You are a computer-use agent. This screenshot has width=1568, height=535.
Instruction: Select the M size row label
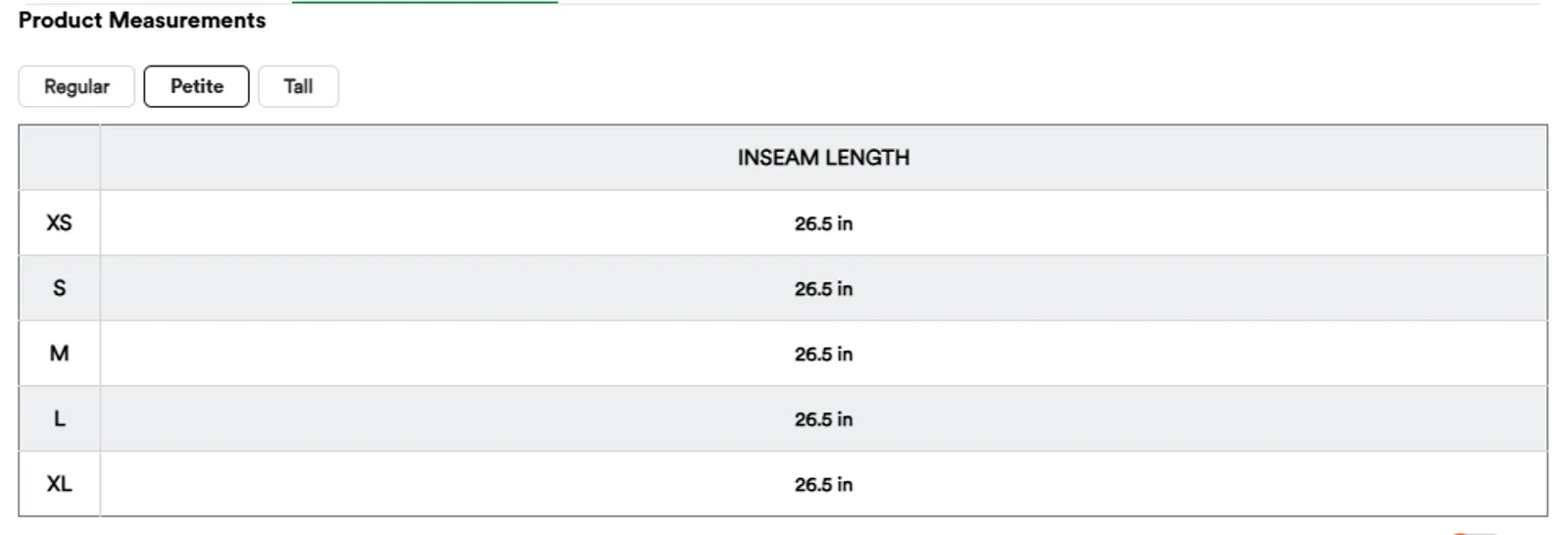[x=59, y=354]
